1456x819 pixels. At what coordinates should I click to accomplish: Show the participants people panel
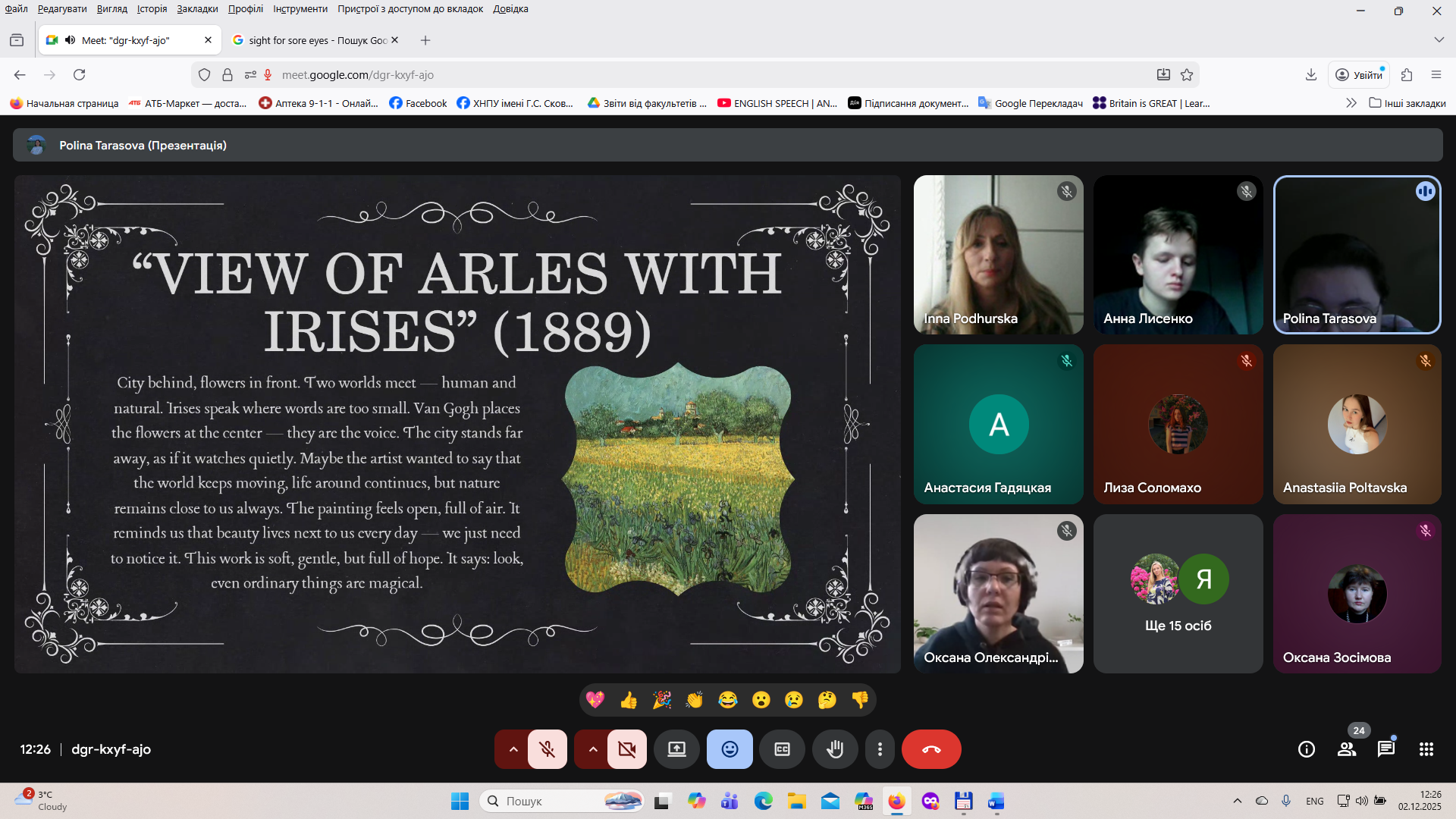[x=1347, y=749]
